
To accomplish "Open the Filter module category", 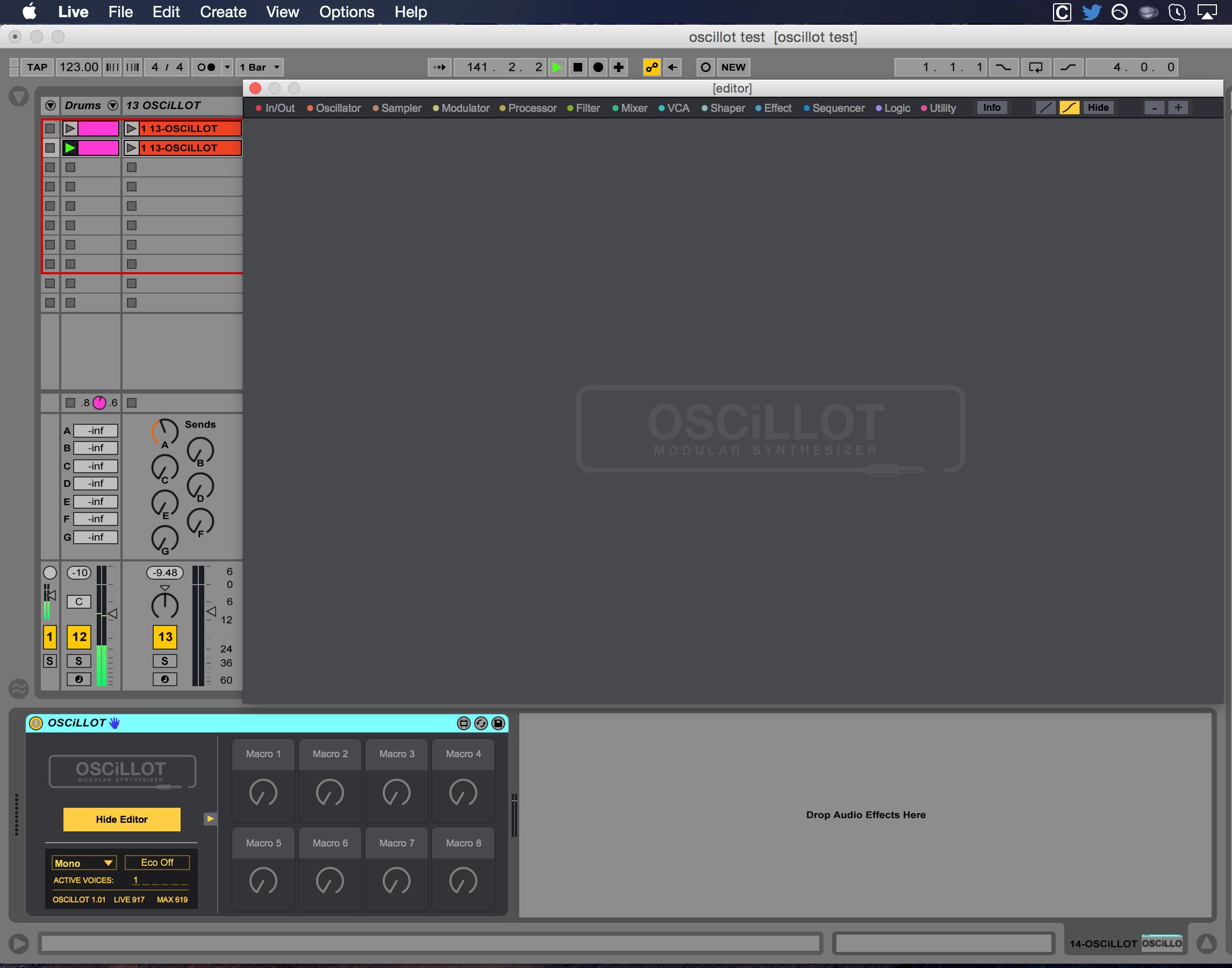I will pyautogui.click(x=583, y=108).
